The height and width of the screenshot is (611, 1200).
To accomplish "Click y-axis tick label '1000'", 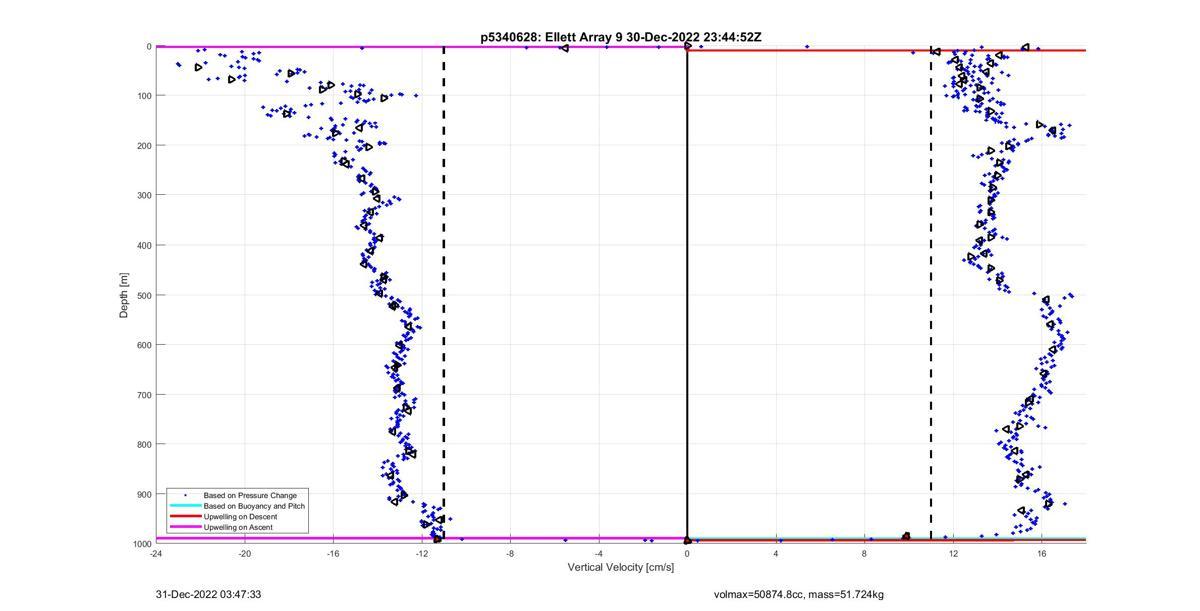I will tap(142, 543).
